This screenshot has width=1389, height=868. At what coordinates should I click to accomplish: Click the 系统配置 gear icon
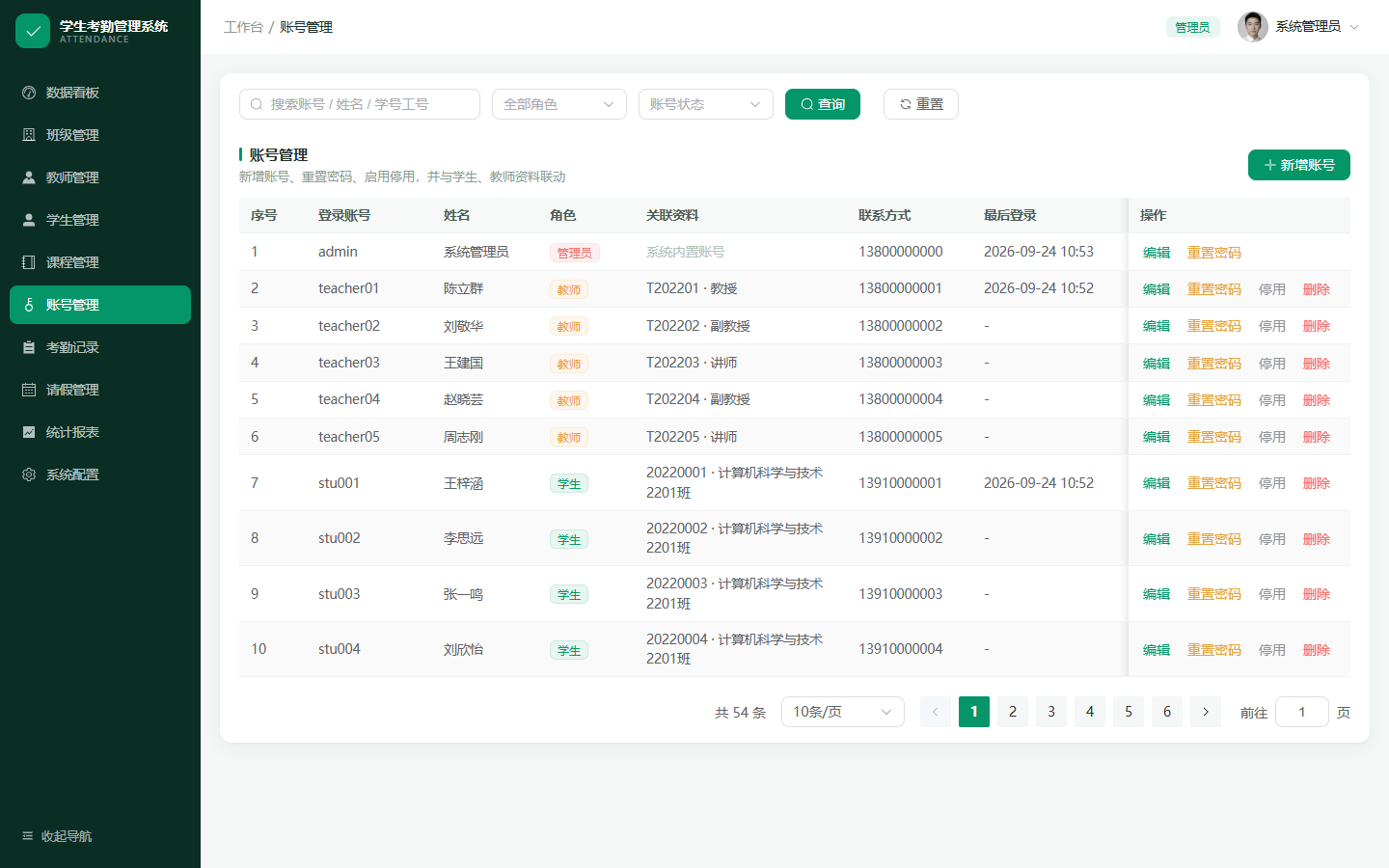29,475
